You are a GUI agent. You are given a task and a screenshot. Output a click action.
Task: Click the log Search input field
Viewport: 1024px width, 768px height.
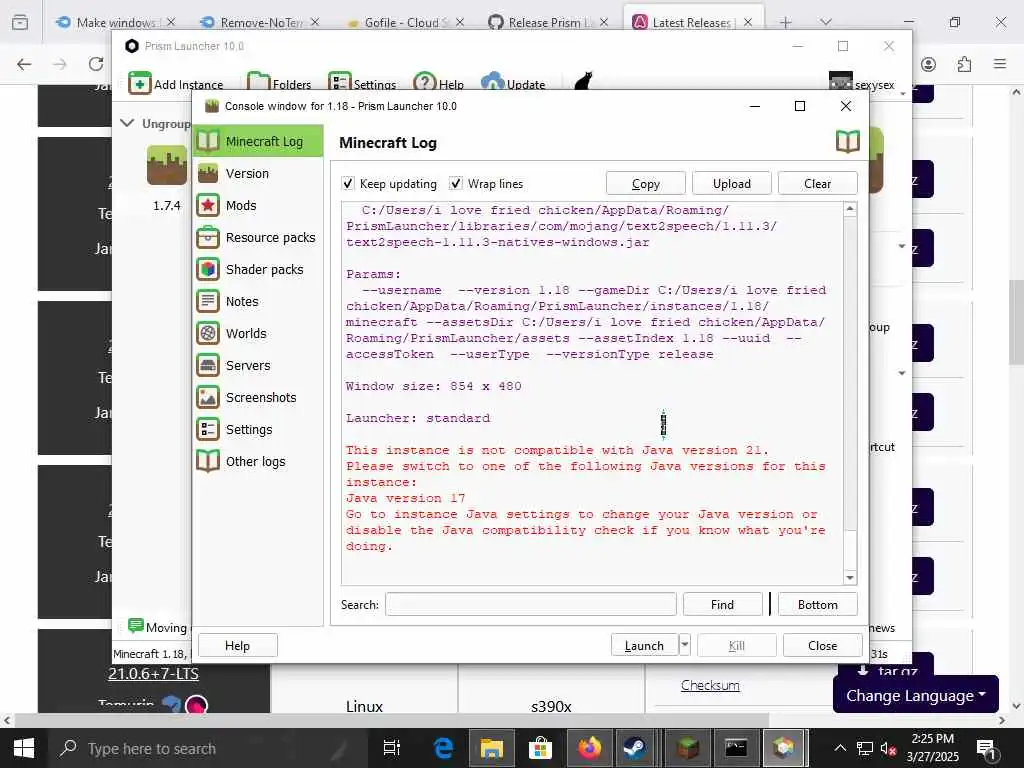click(531, 604)
